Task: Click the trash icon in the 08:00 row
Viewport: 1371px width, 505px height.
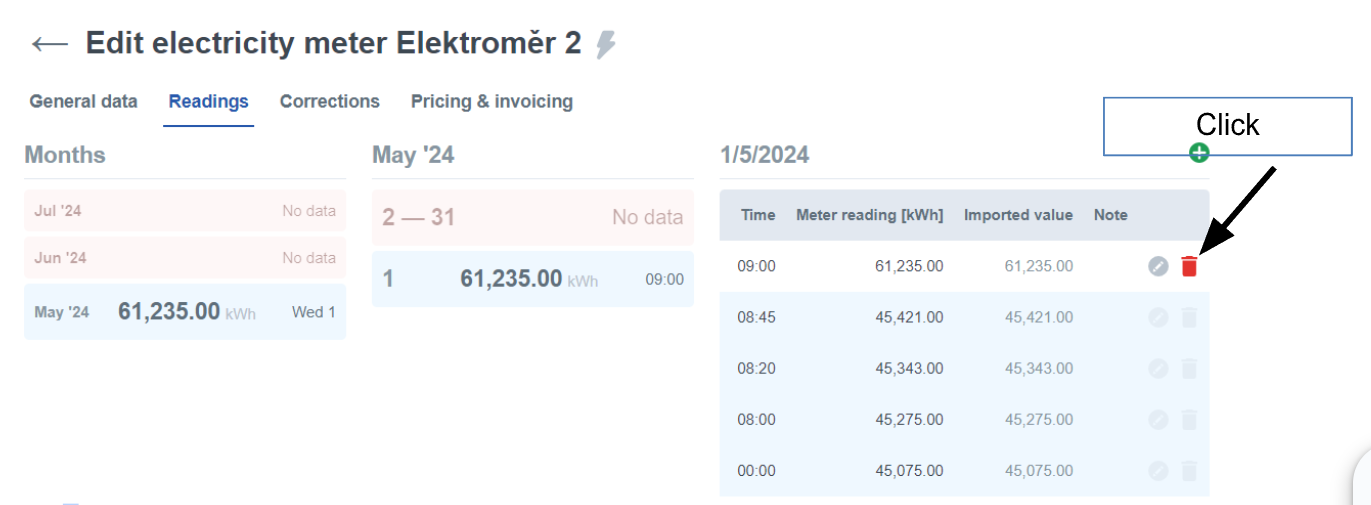Action: 1189,419
